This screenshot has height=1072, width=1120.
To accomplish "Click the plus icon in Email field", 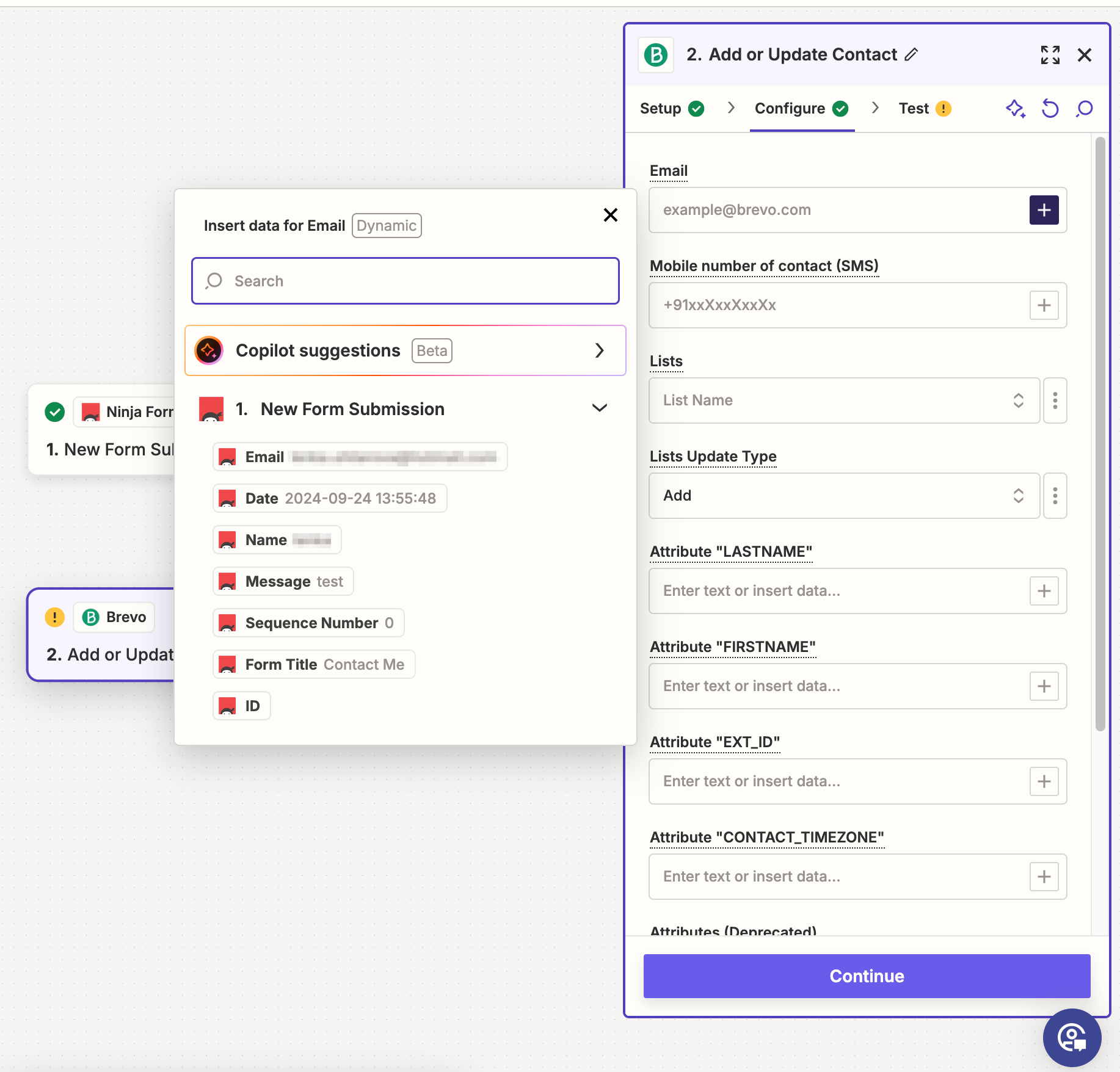I will pyautogui.click(x=1044, y=210).
